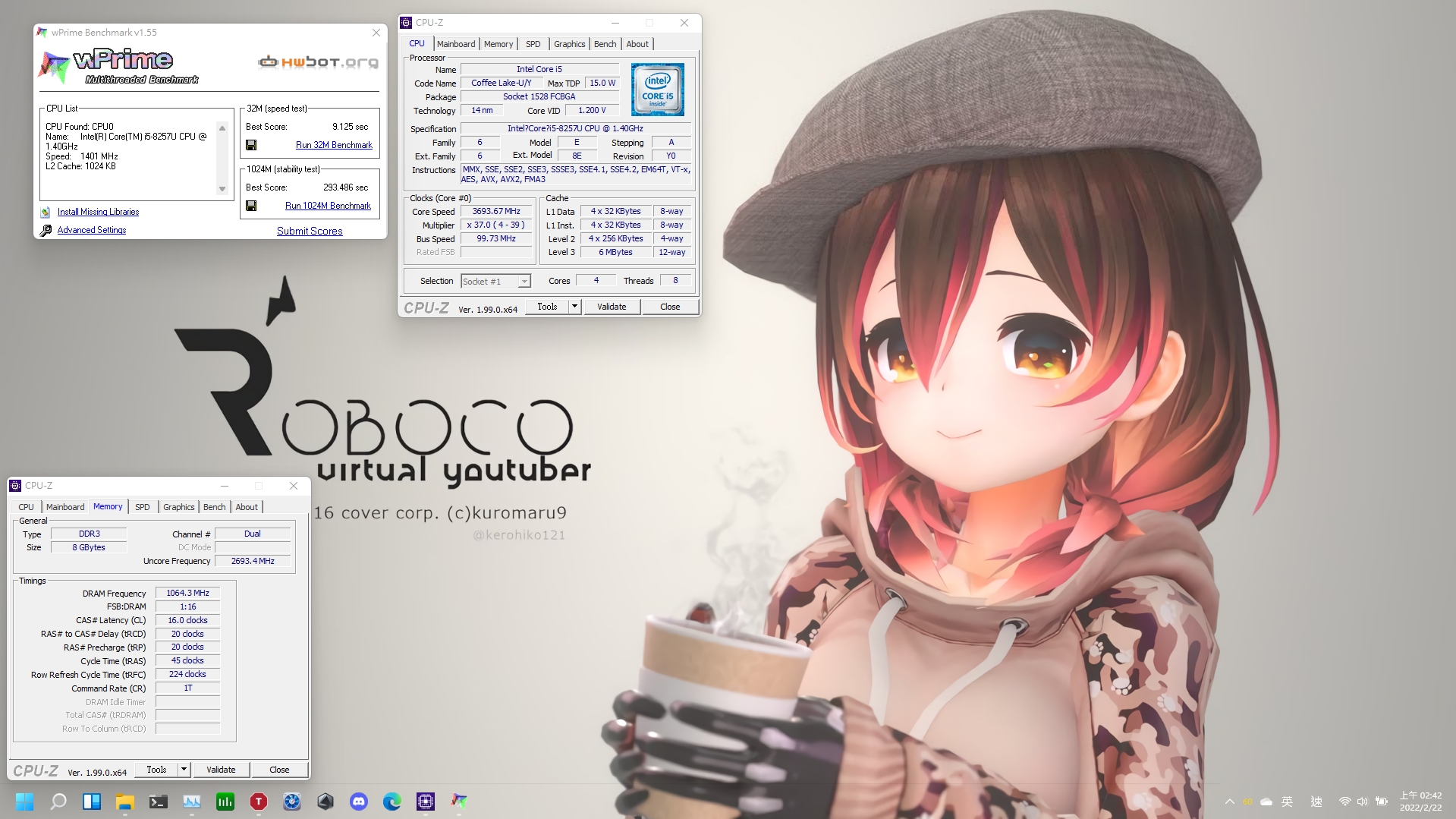Open taskbar Search
This screenshot has width=1456, height=819.
point(58,802)
